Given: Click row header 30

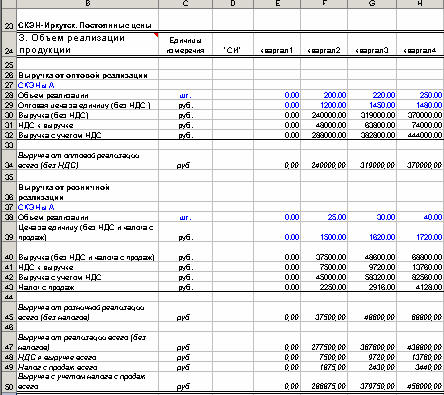Looking at the screenshot, I should click(x=9, y=115).
